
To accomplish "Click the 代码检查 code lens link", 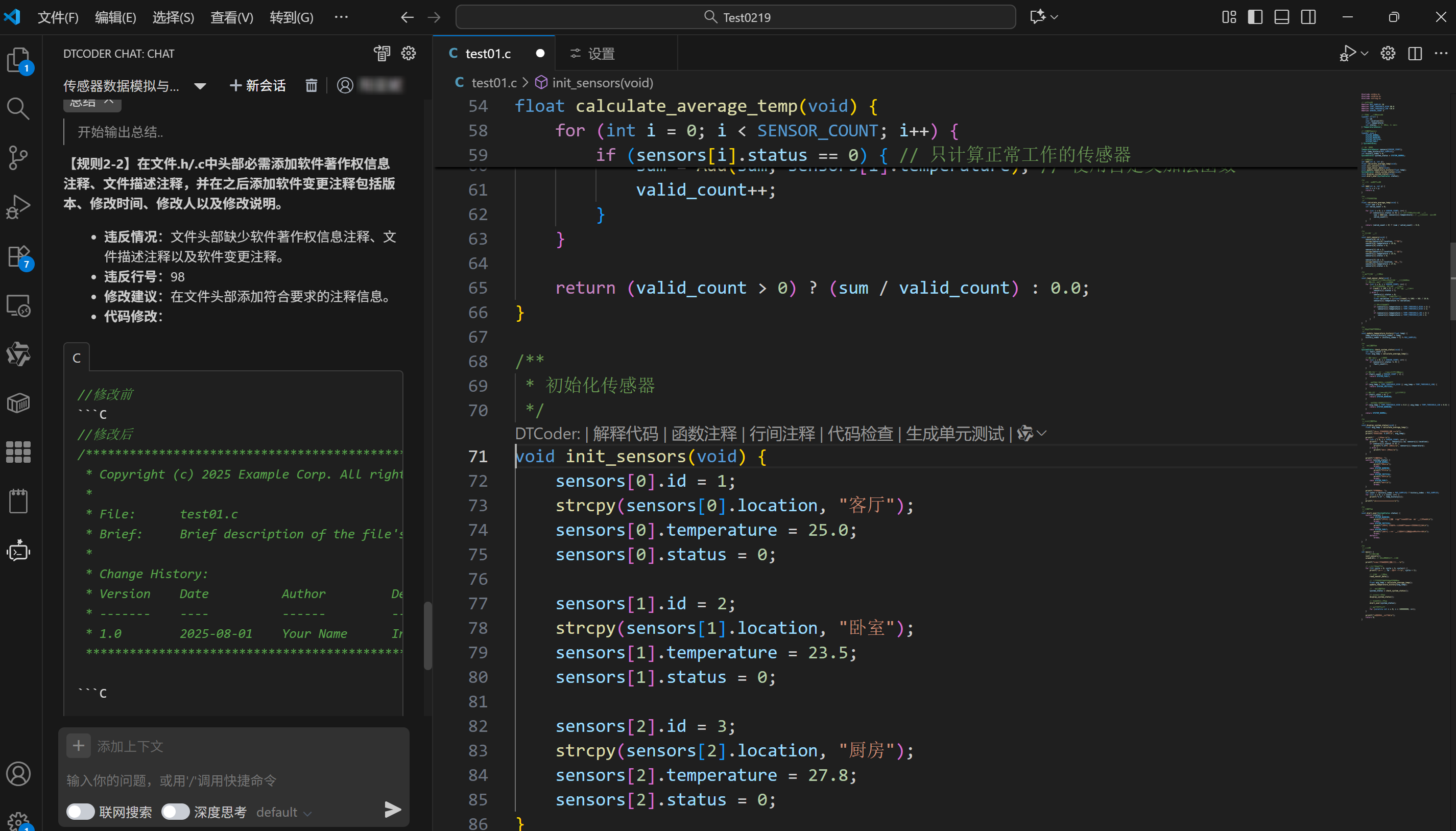I will (861, 434).
